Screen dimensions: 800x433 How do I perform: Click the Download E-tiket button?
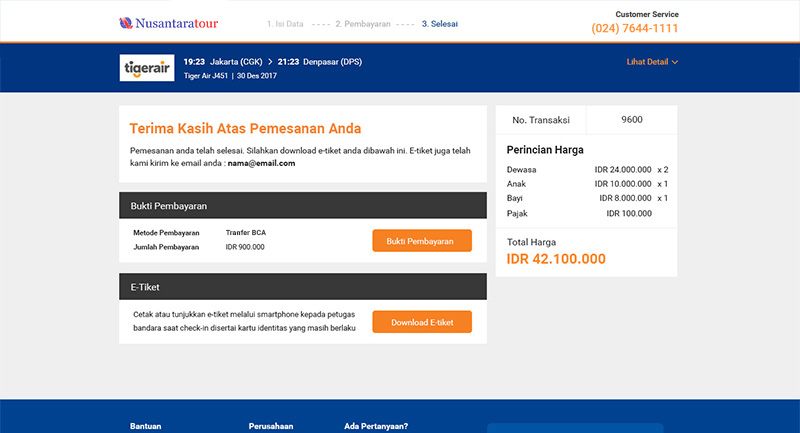tap(422, 322)
